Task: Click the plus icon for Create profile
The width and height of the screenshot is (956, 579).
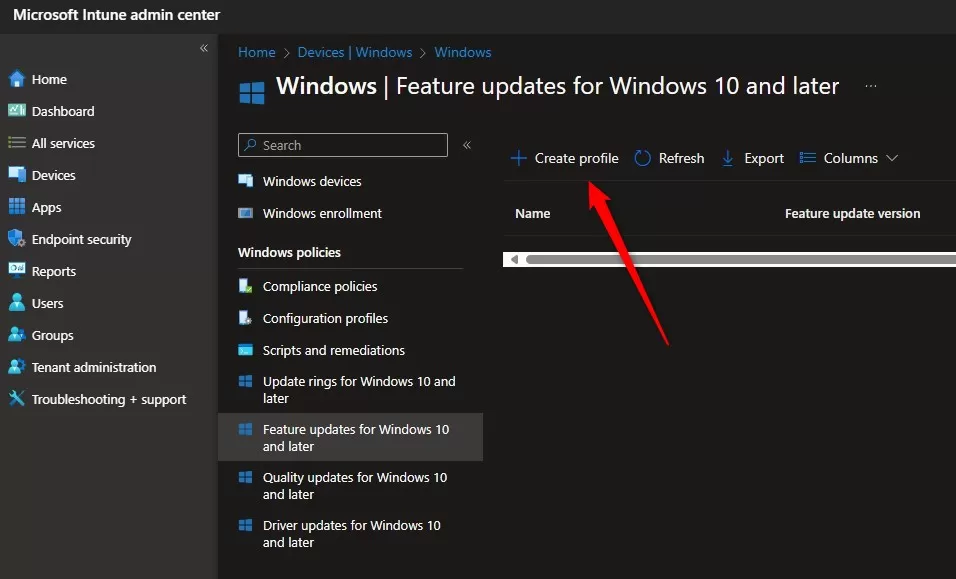Action: [x=518, y=158]
